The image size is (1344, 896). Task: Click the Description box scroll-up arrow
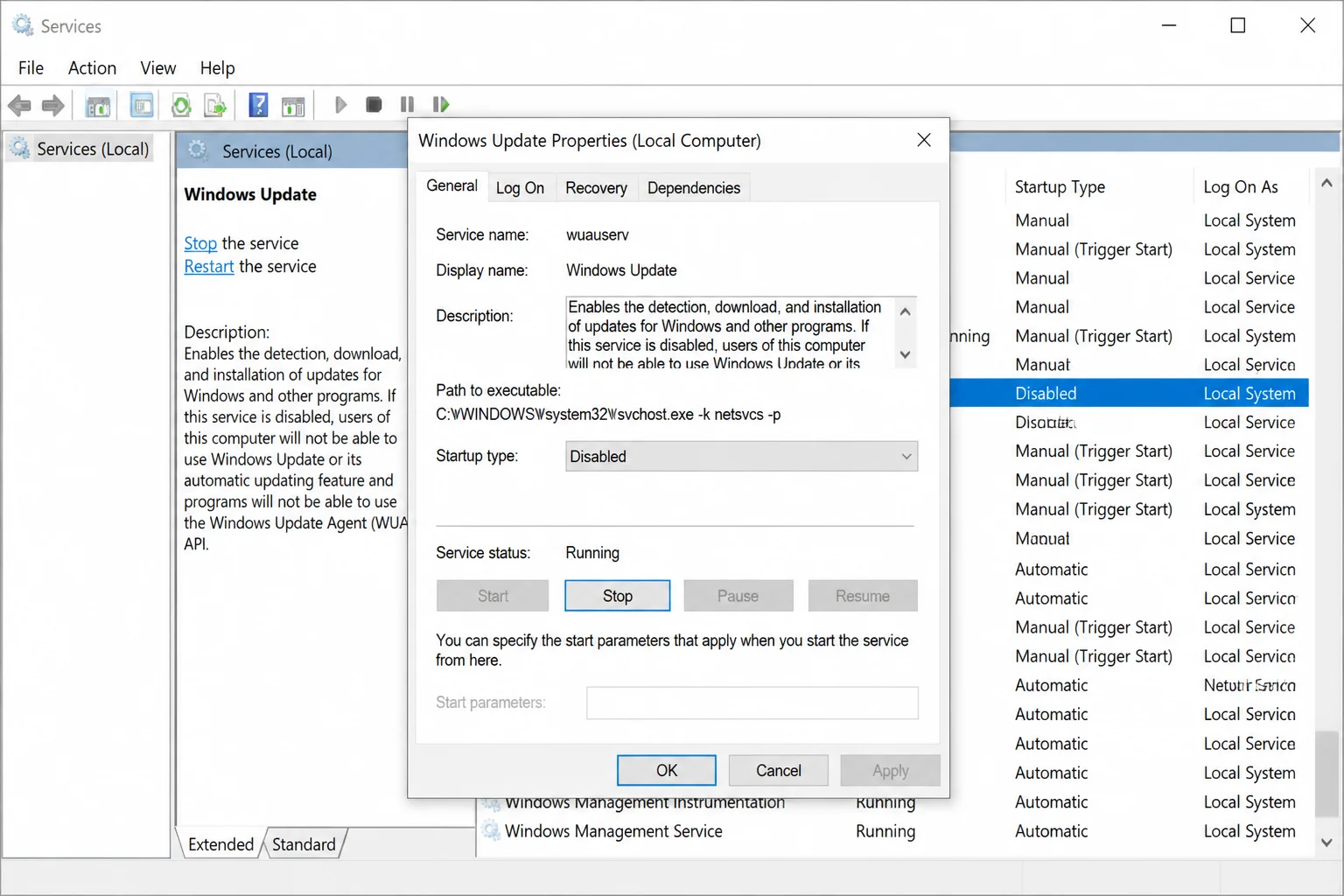point(906,311)
